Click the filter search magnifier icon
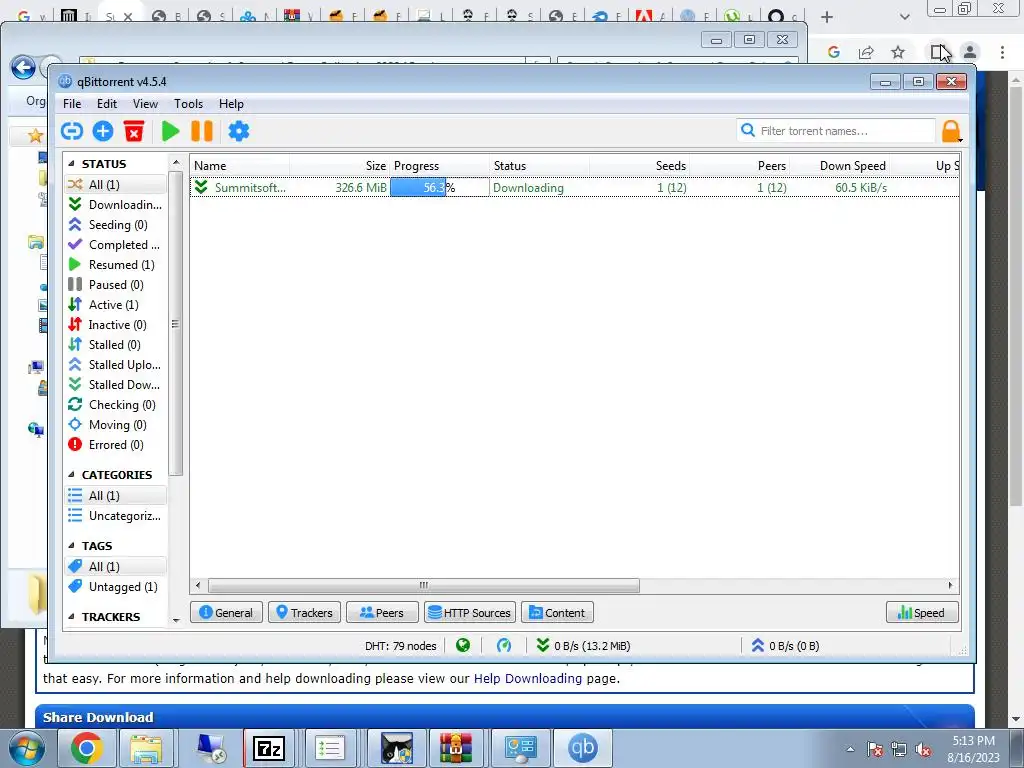Viewport: 1024px width, 768px height. (748, 131)
